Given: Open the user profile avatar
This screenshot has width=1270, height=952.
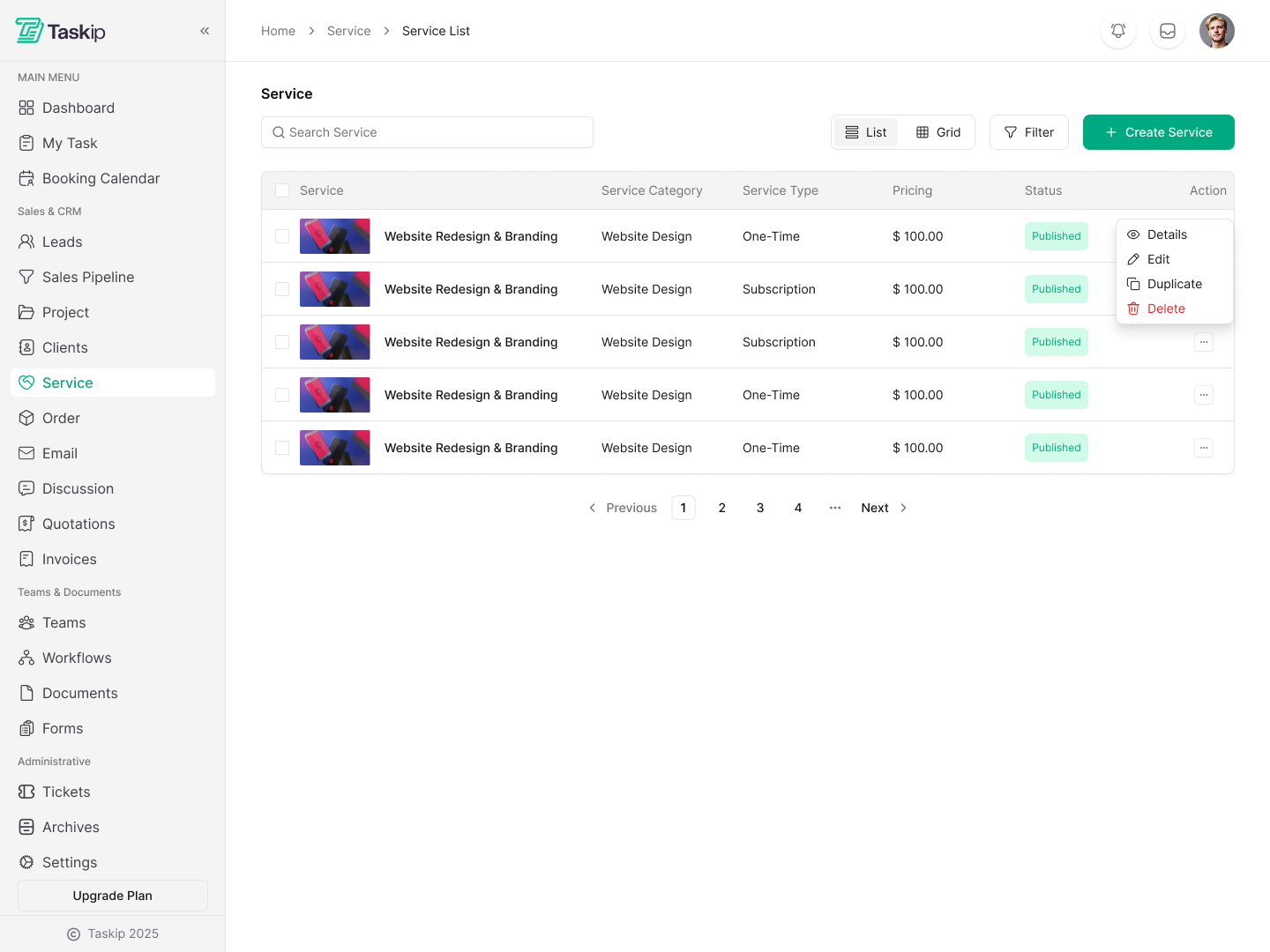Looking at the screenshot, I should pyautogui.click(x=1217, y=31).
